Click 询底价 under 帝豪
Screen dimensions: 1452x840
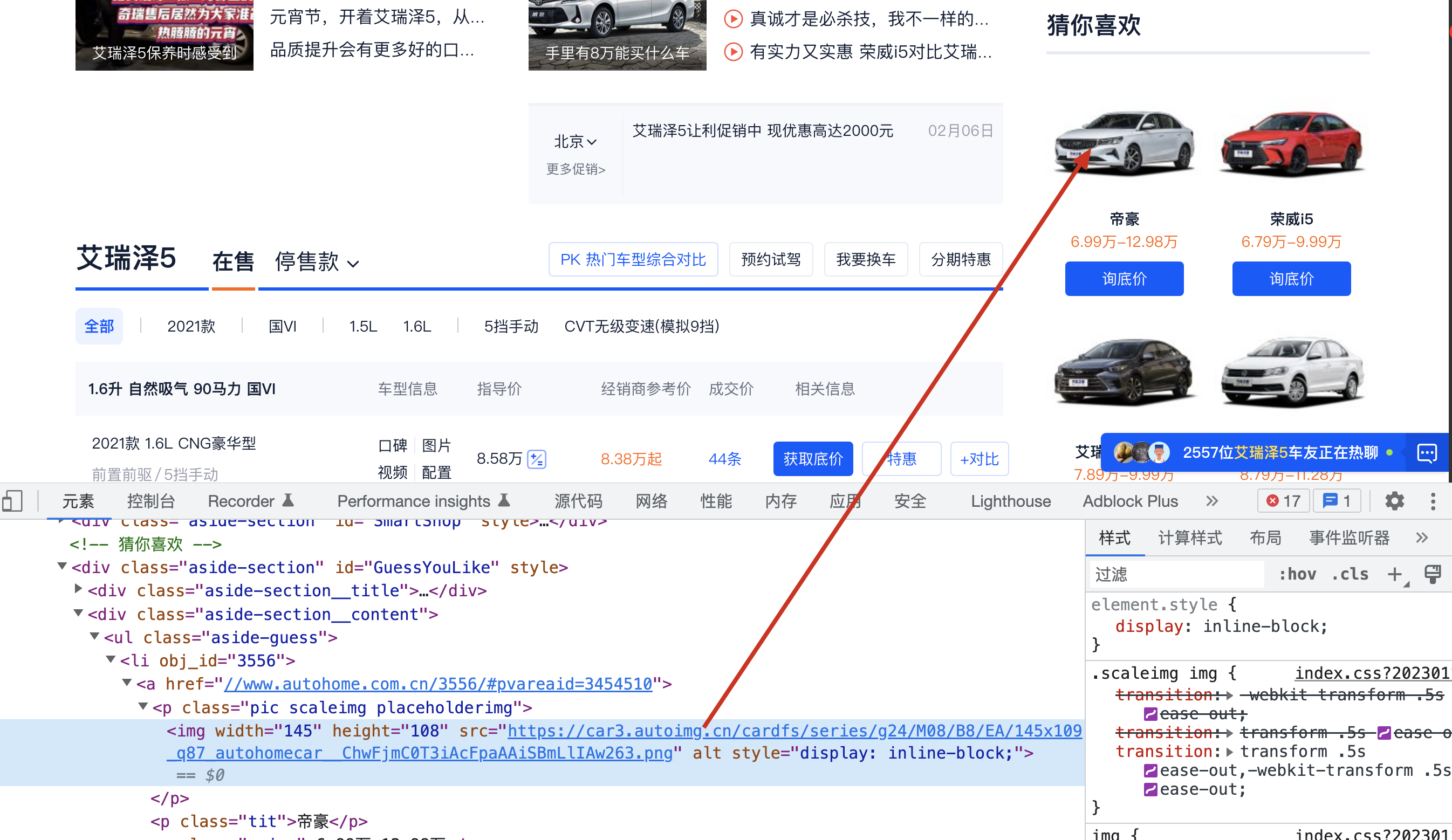[x=1124, y=279]
